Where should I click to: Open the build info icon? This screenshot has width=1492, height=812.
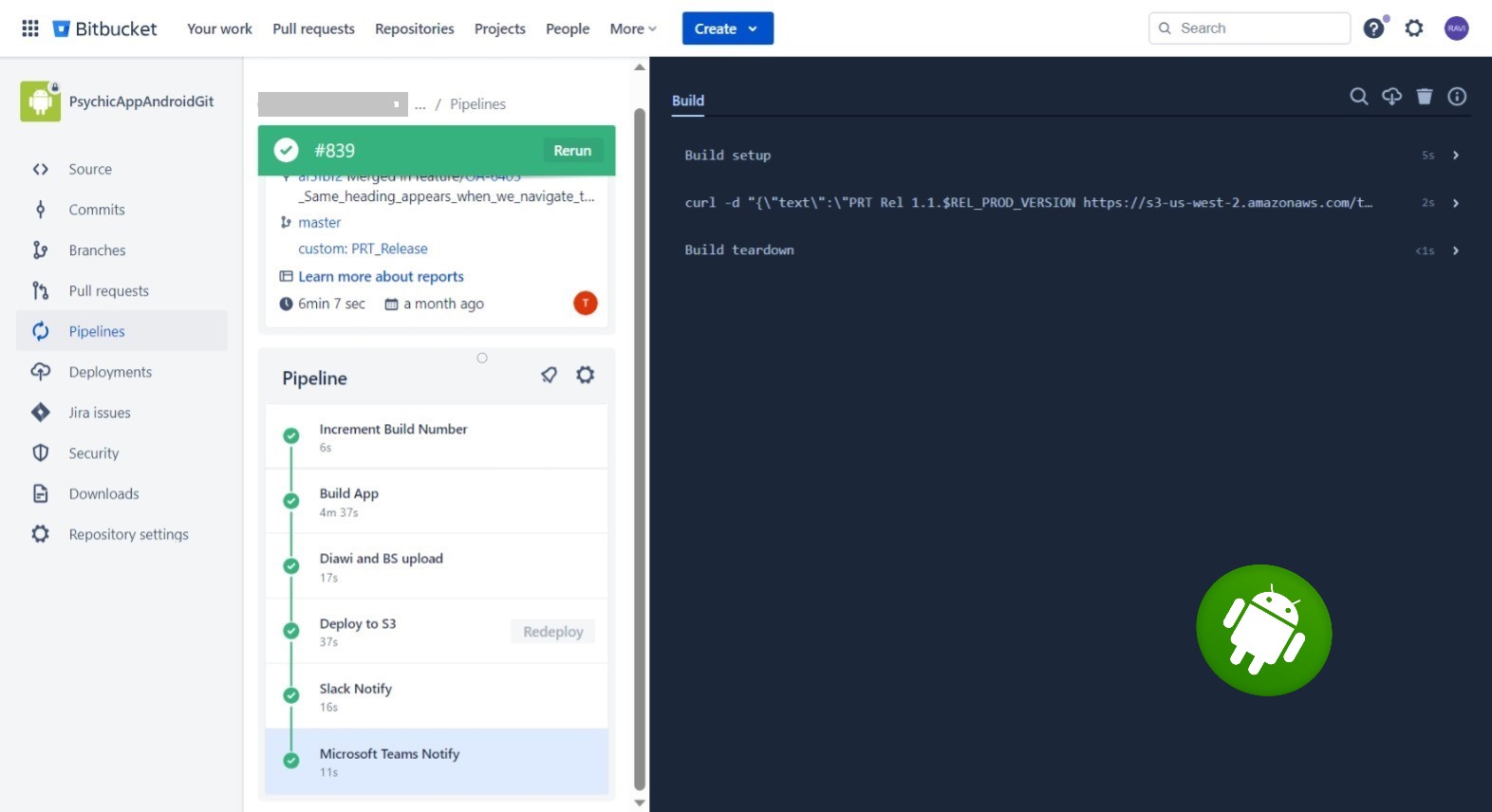point(1457,96)
